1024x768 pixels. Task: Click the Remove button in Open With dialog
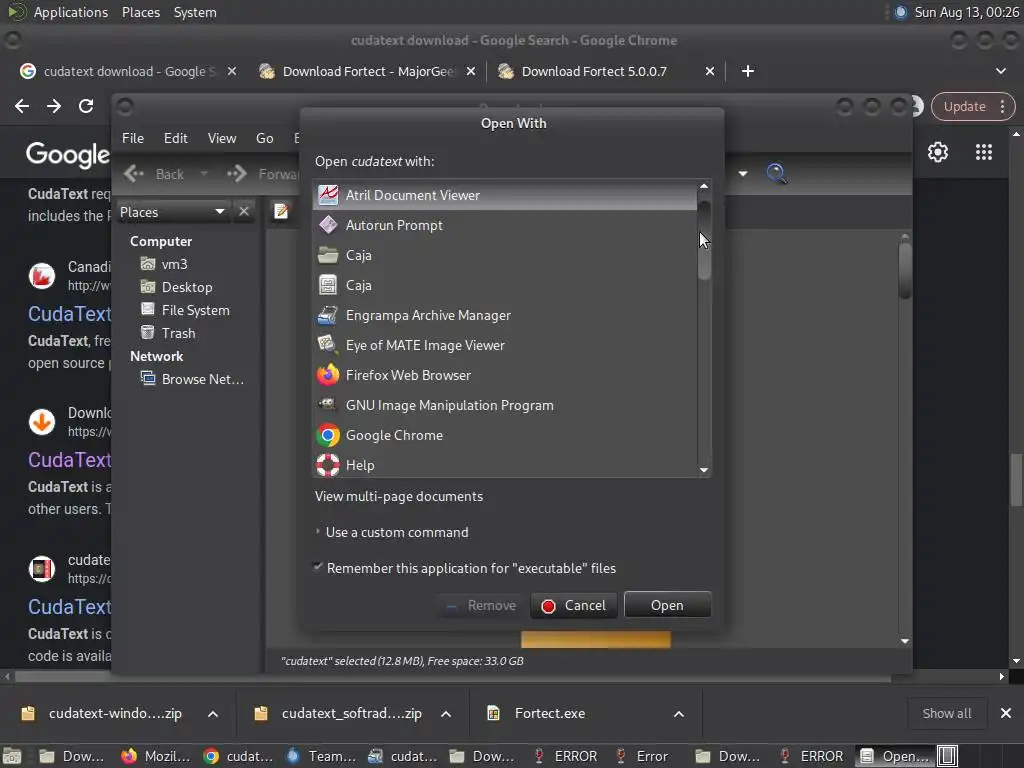[481, 605]
